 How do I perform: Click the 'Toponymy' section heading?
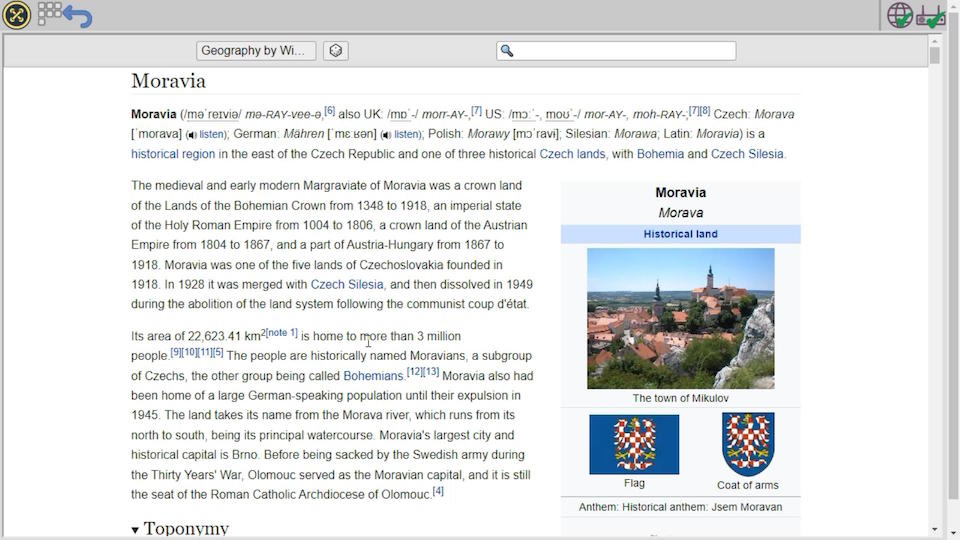[x=186, y=529]
